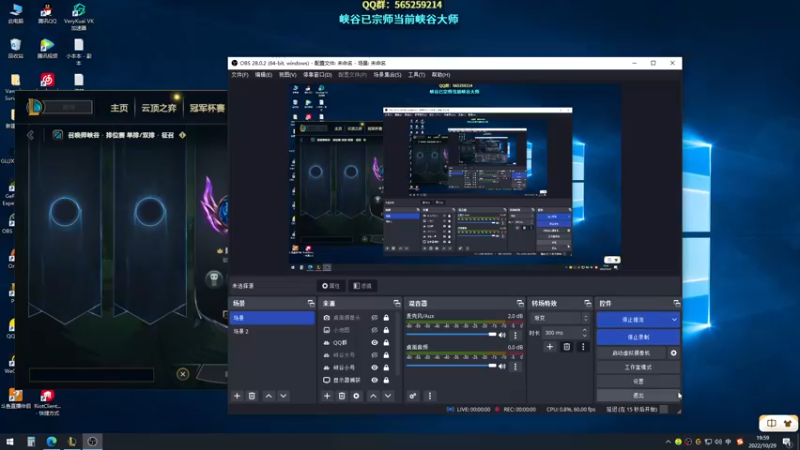
Task: Add a new scene with the plus icon
Action: click(237, 396)
